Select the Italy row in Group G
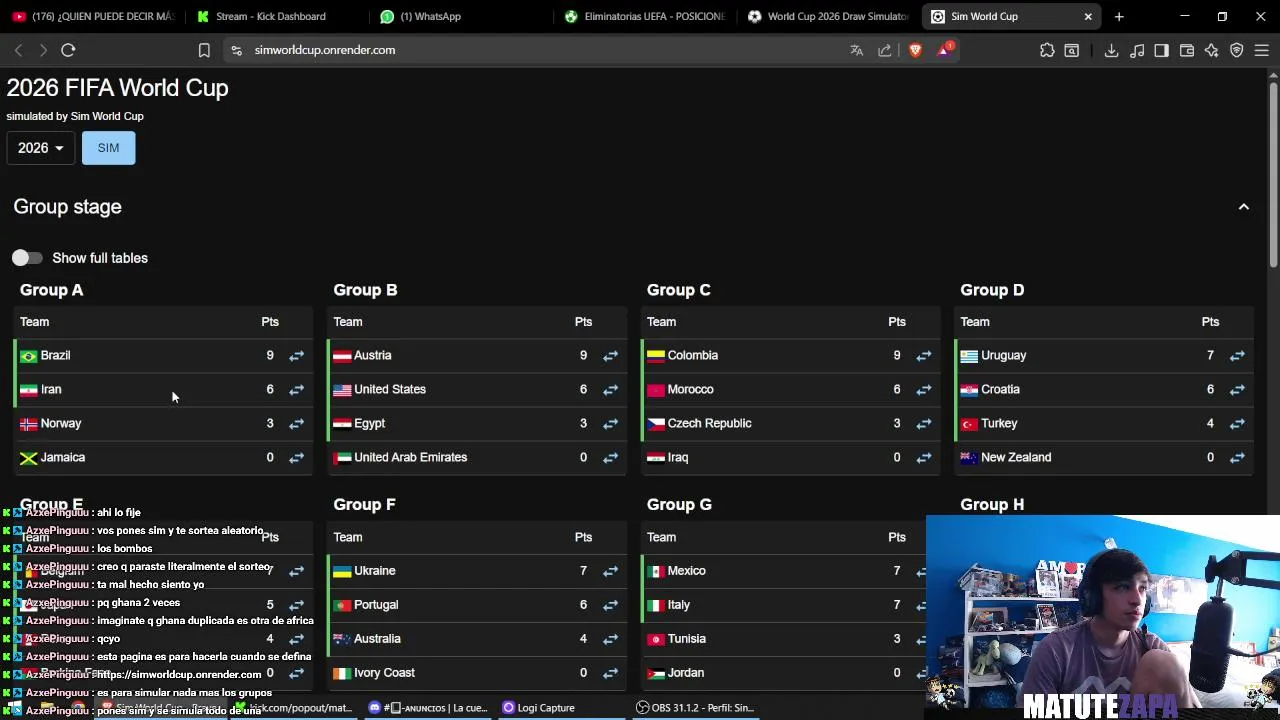The height and width of the screenshot is (720, 1280). pyautogui.click(x=783, y=605)
